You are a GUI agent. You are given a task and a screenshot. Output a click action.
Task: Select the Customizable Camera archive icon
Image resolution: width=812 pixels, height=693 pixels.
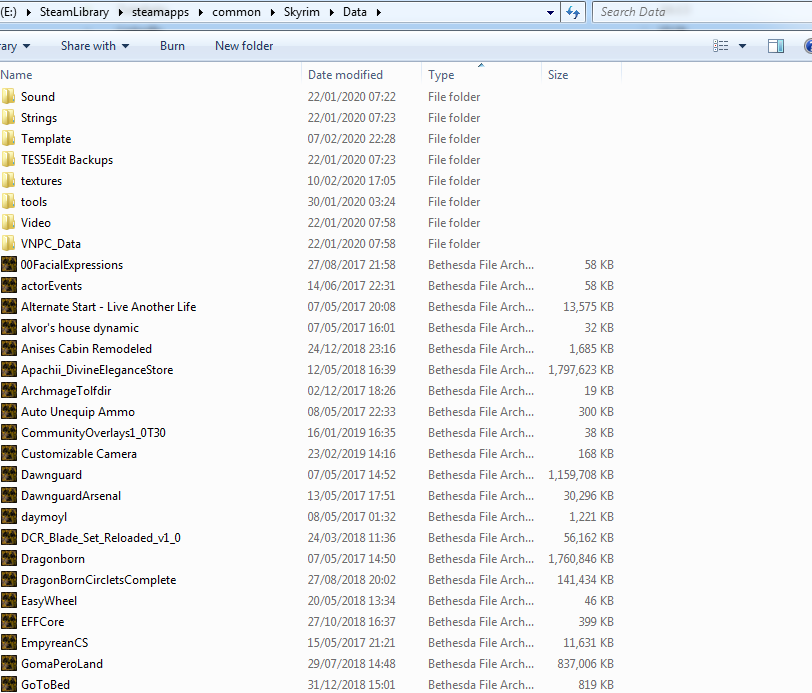click(x=9, y=453)
